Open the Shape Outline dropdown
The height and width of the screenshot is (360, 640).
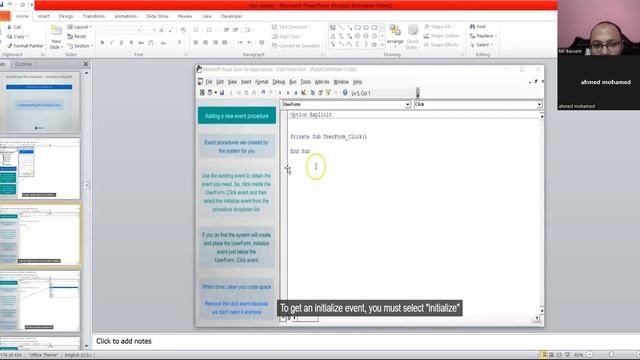pos(442,36)
